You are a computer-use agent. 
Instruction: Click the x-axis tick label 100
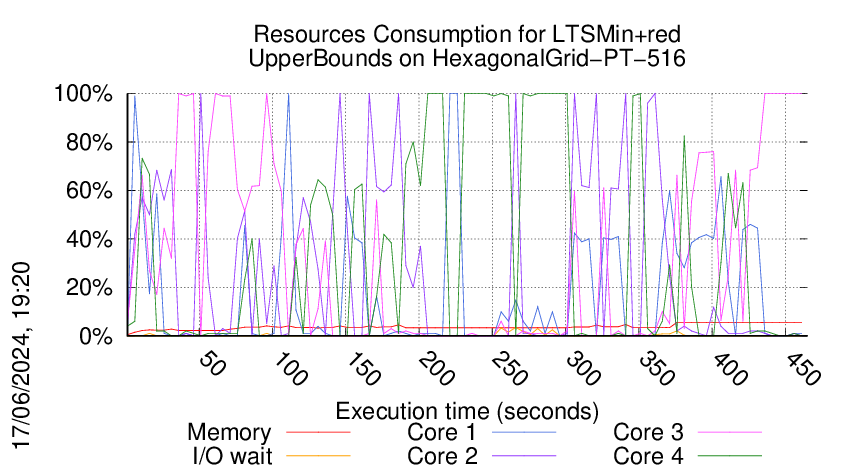pos(290,369)
